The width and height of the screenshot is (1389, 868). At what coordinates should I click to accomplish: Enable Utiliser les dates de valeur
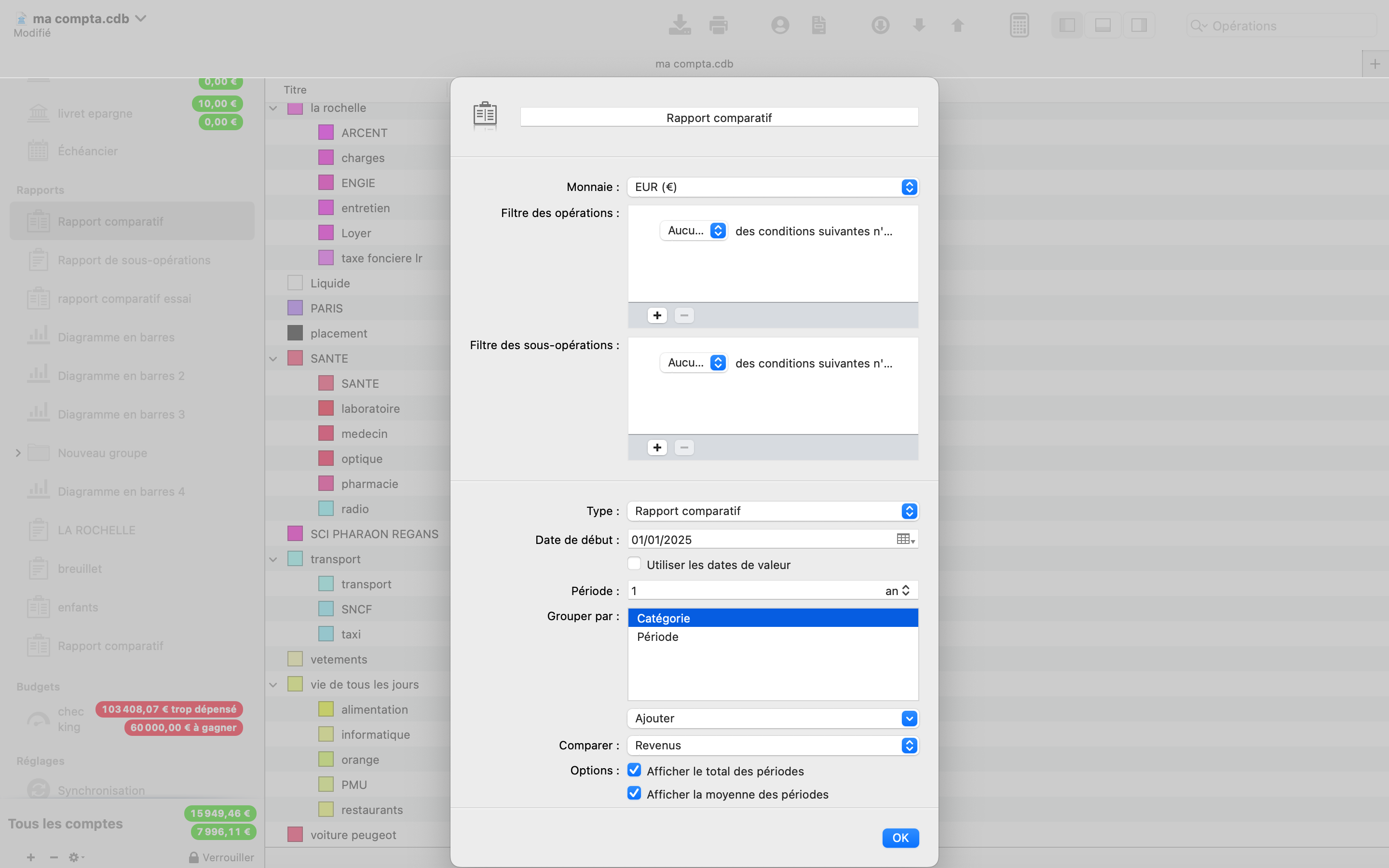pyautogui.click(x=634, y=564)
